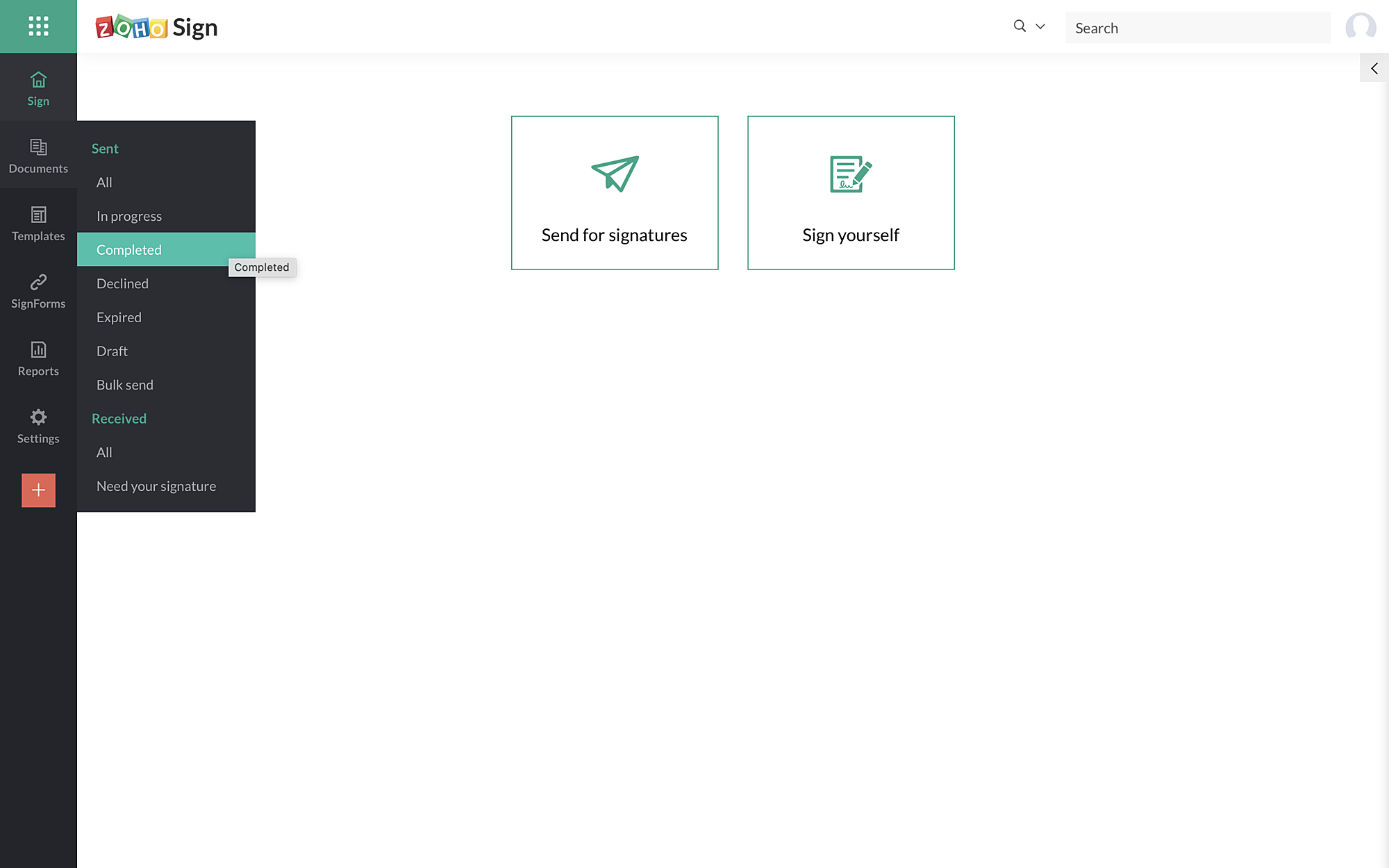Screen dimensions: 1389x868
Task: Click Send for signatures card
Action: click(x=615, y=193)
